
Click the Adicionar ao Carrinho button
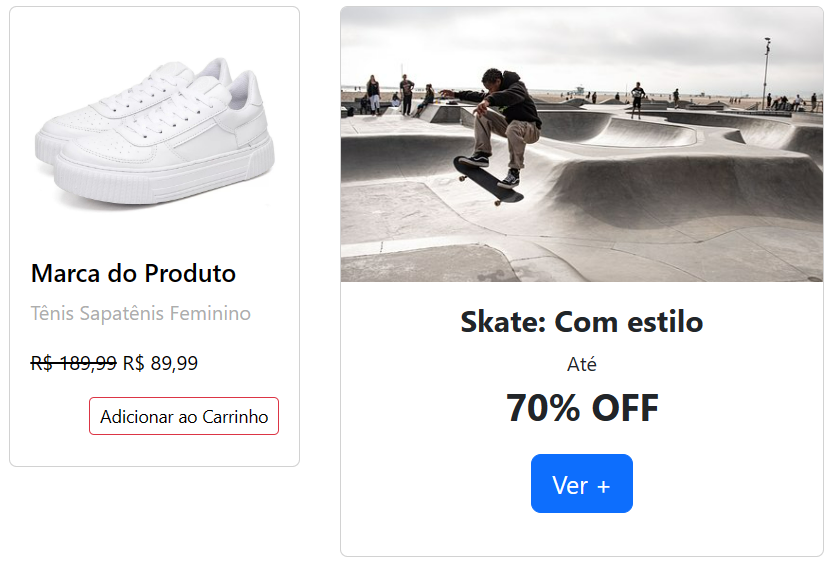(x=184, y=416)
